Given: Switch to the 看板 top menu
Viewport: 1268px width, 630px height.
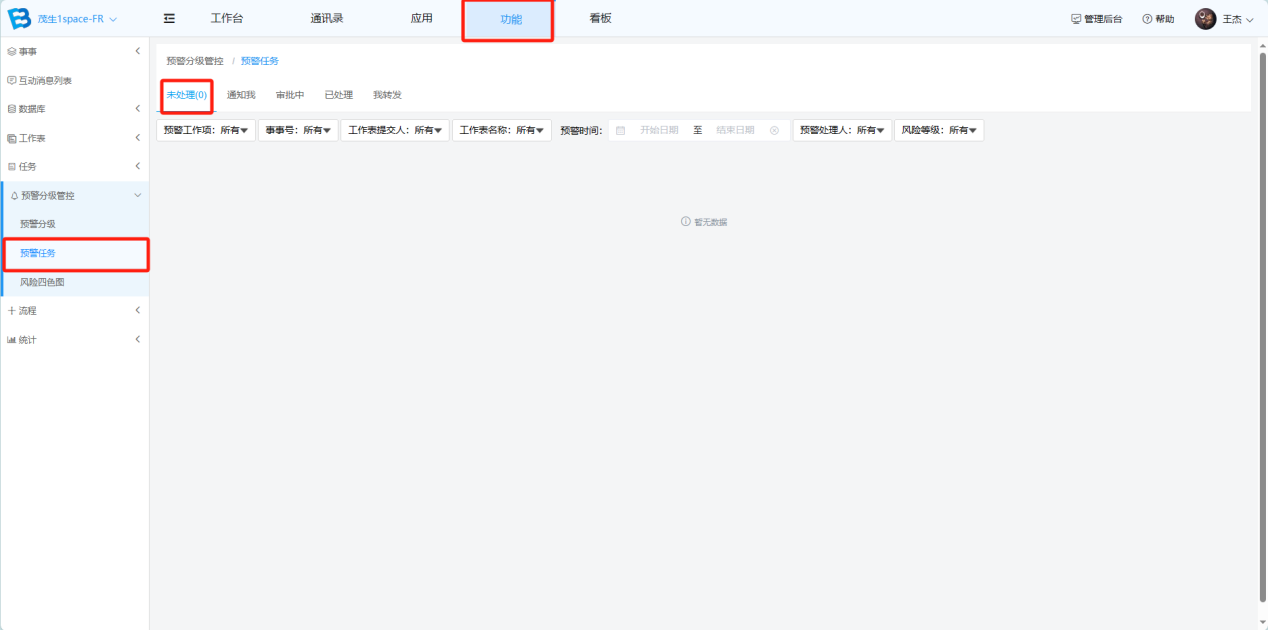Looking at the screenshot, I should click(x=600, y=19).
